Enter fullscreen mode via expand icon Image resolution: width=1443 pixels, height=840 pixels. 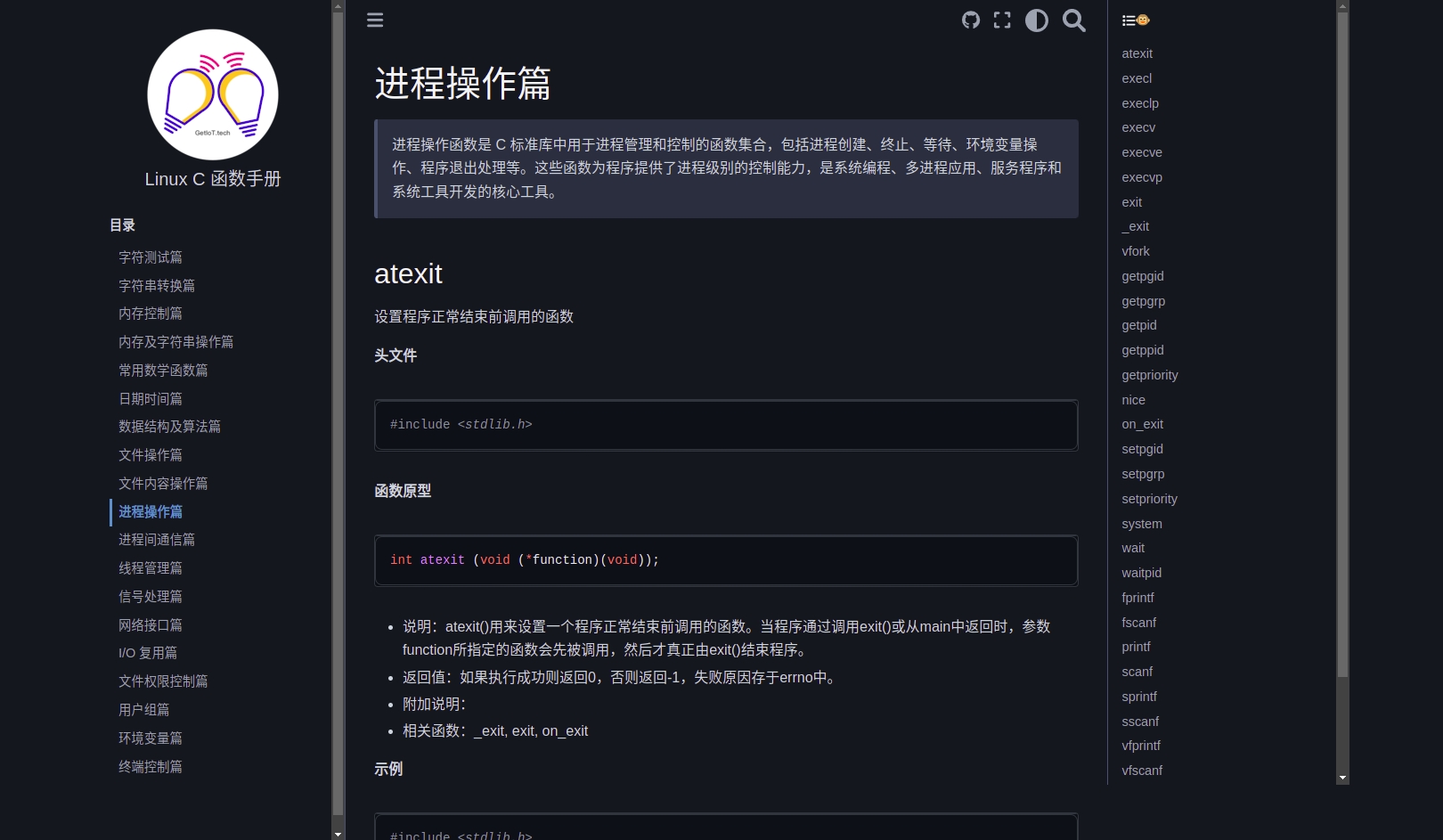coord(1002,20)
